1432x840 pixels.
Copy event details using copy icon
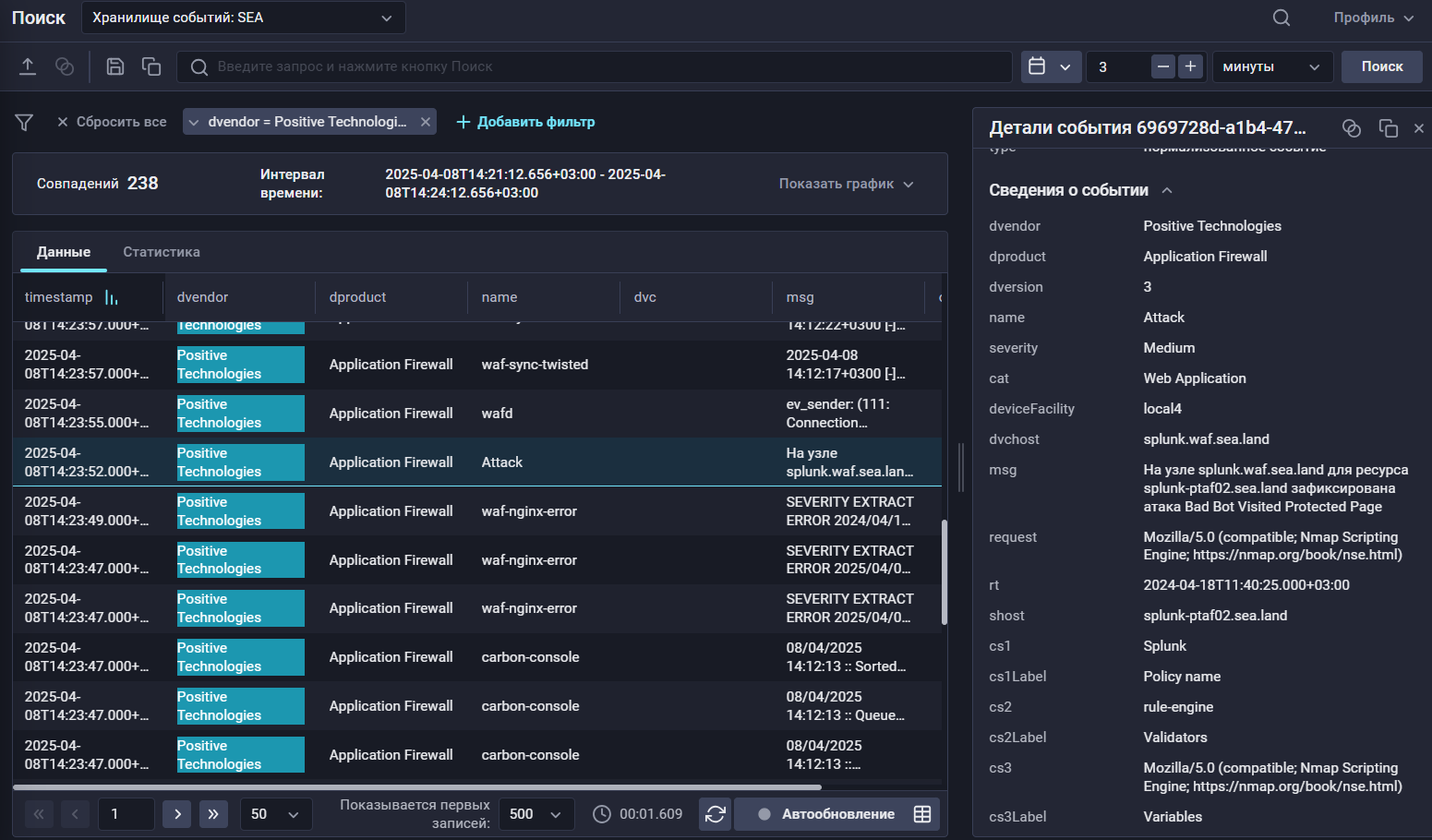click(1388, 128)
